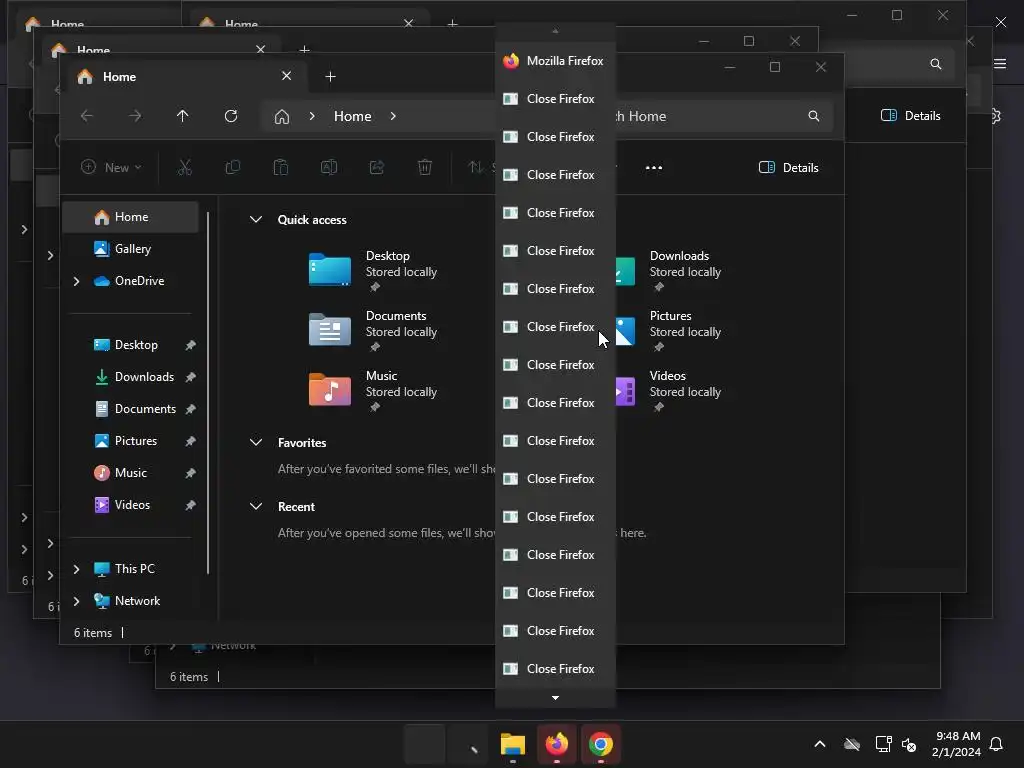The image size is (1024, 768).
Task: Click search magnifier in Search Home box
Action: (x=814, y=116)
